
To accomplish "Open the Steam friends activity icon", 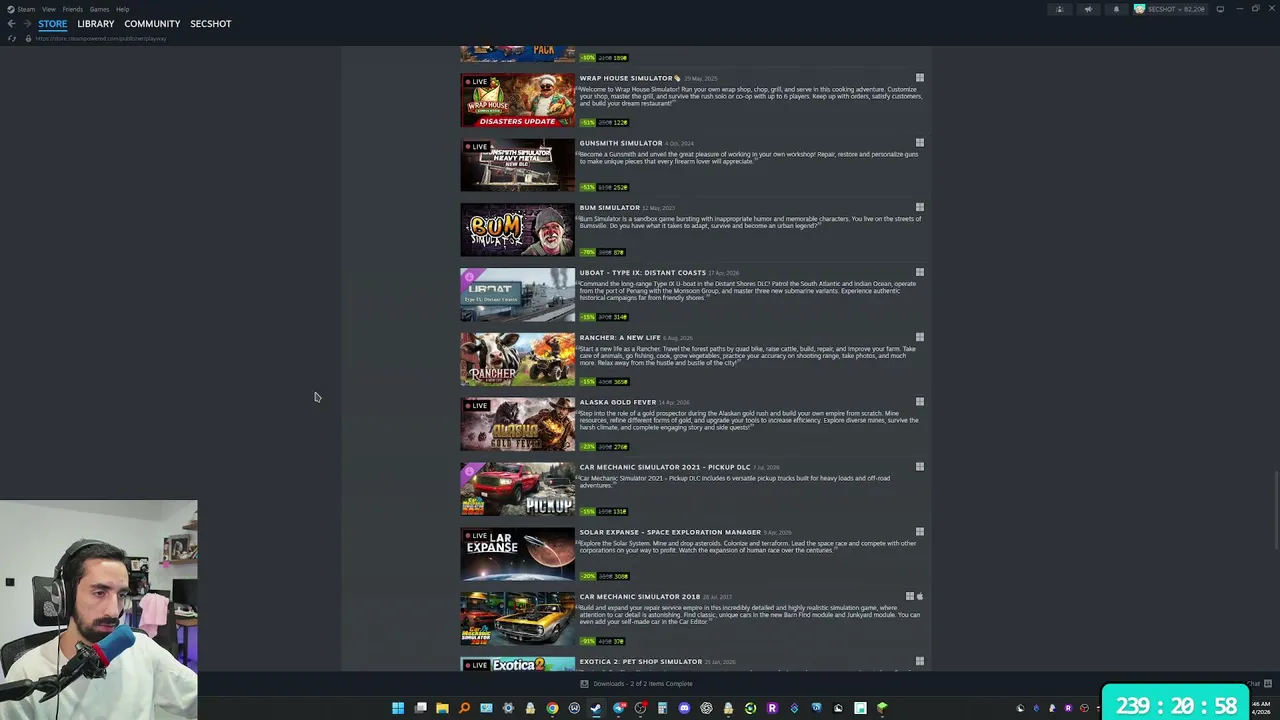I will tap(1060, 9).
